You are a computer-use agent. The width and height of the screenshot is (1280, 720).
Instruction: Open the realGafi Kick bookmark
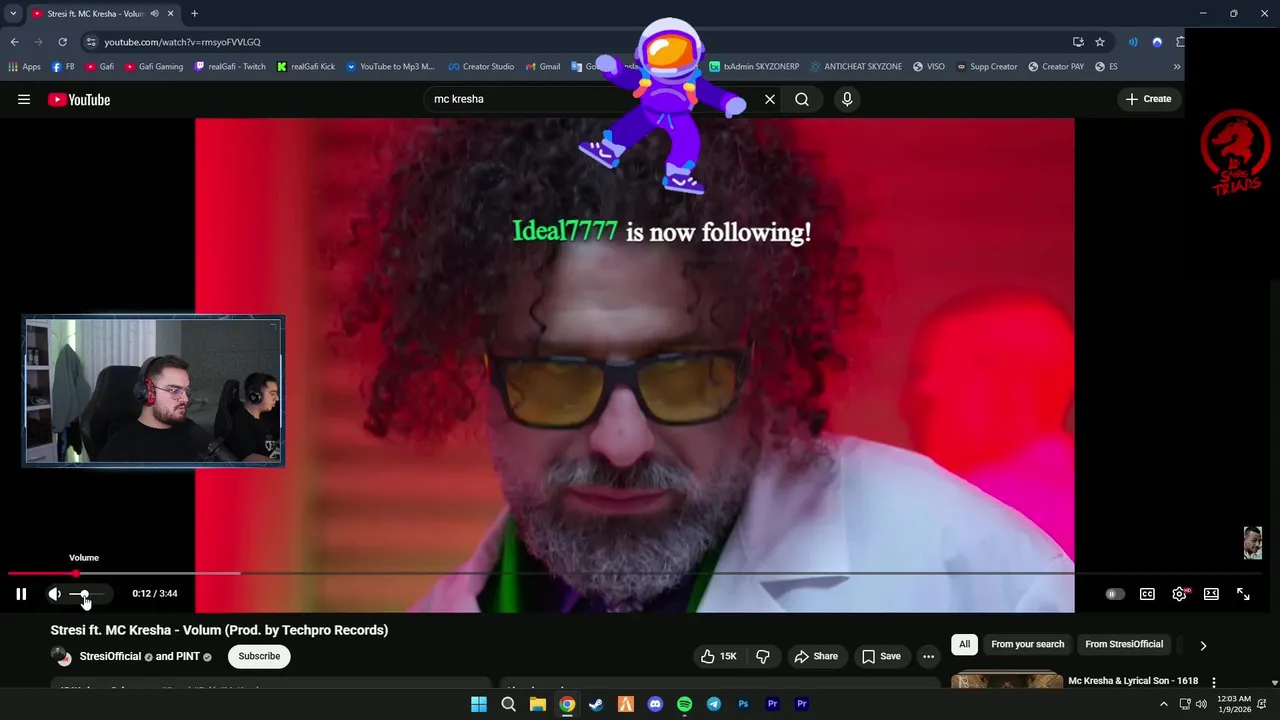(x=306, y=67)
